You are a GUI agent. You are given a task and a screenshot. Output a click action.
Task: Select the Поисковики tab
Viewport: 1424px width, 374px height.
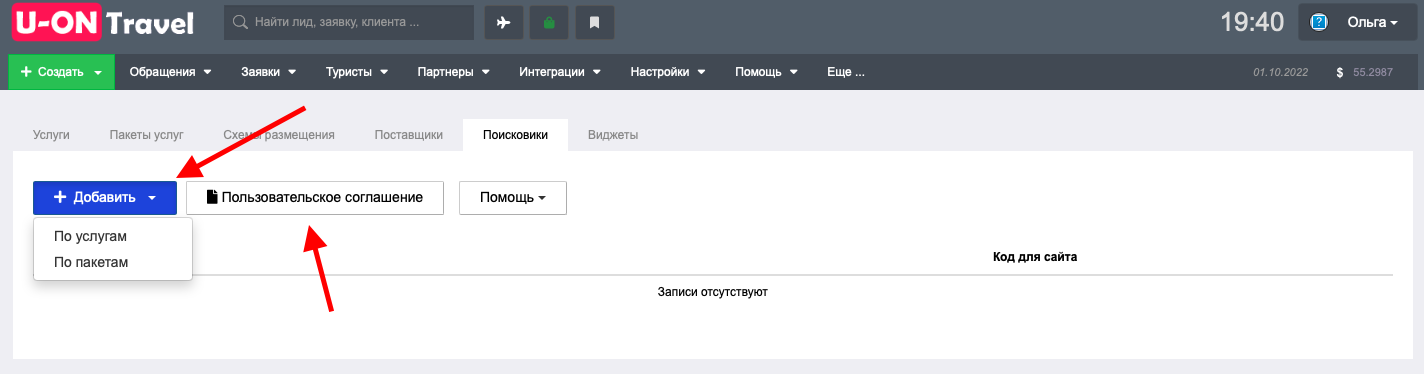(x=515, y=135)
